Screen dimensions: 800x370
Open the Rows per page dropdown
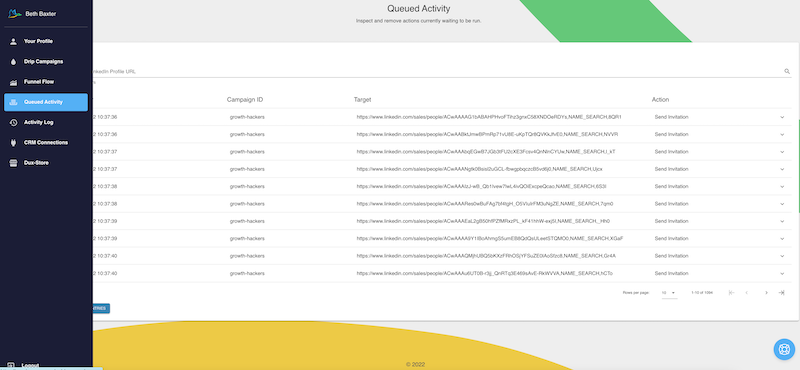(x=669, y=292)
